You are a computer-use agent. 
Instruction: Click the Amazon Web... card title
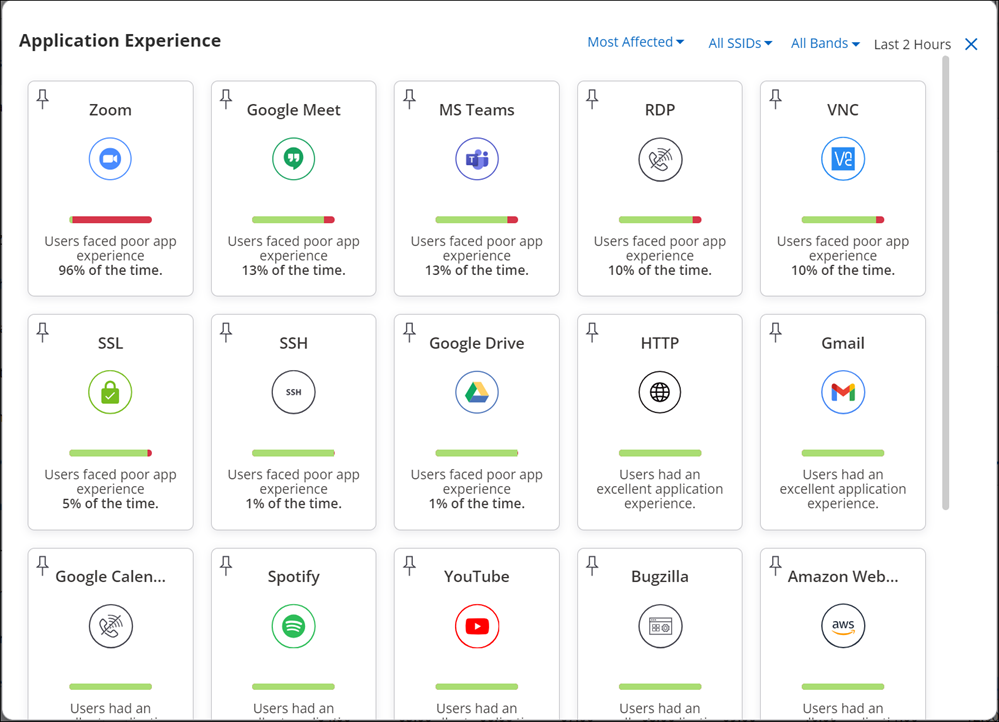843,576
